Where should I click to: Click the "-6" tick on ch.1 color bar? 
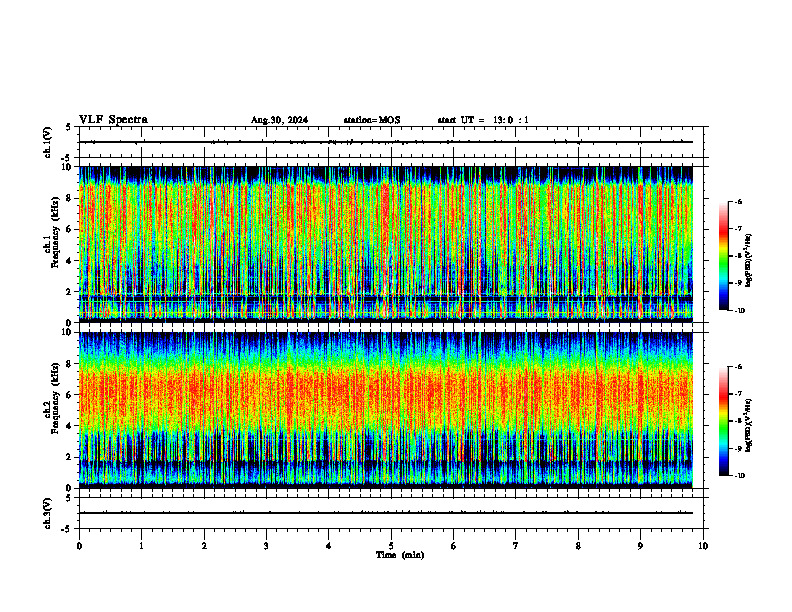pyautogui.click(x=738, y=201)
